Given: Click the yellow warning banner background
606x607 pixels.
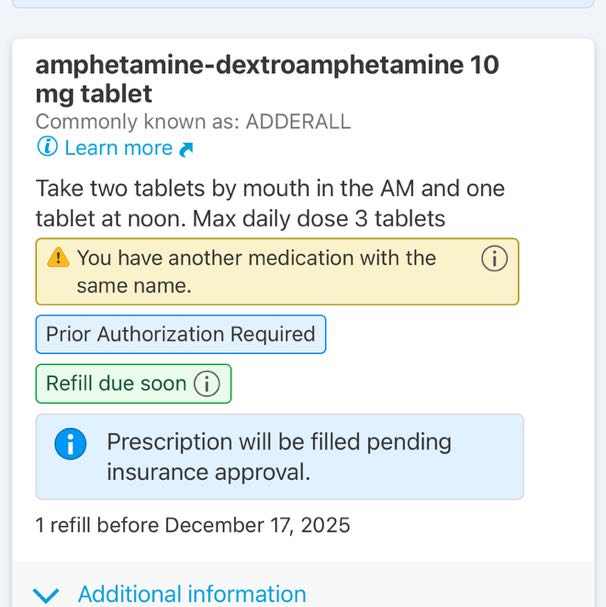Looking at the screenshot, I should tap(460, 288).
